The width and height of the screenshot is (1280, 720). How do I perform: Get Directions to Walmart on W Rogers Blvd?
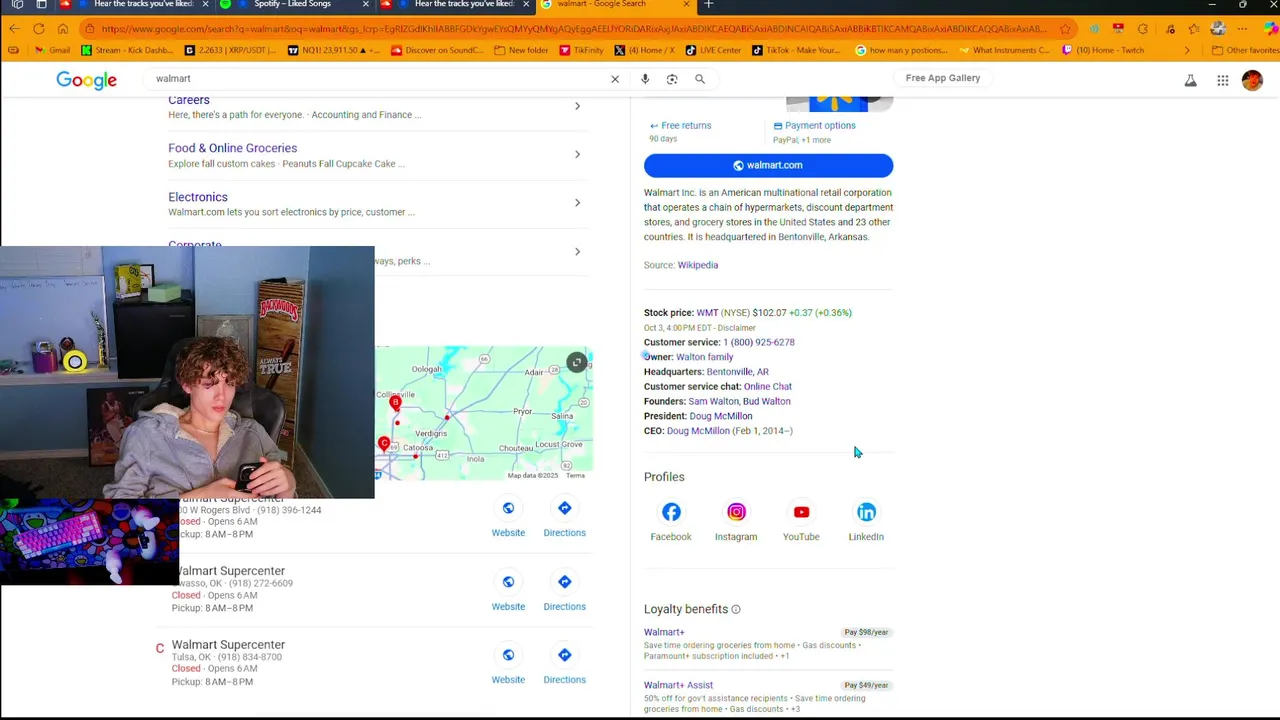[565, 518]
